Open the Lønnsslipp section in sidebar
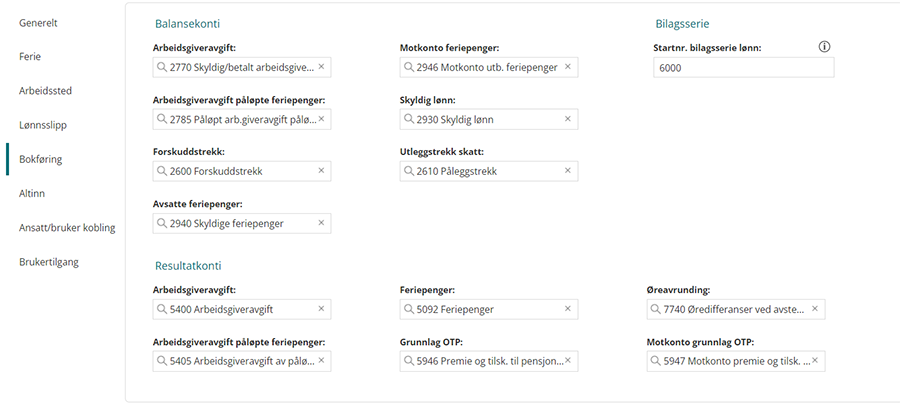The image size is (900, 403). click(43, 125)
